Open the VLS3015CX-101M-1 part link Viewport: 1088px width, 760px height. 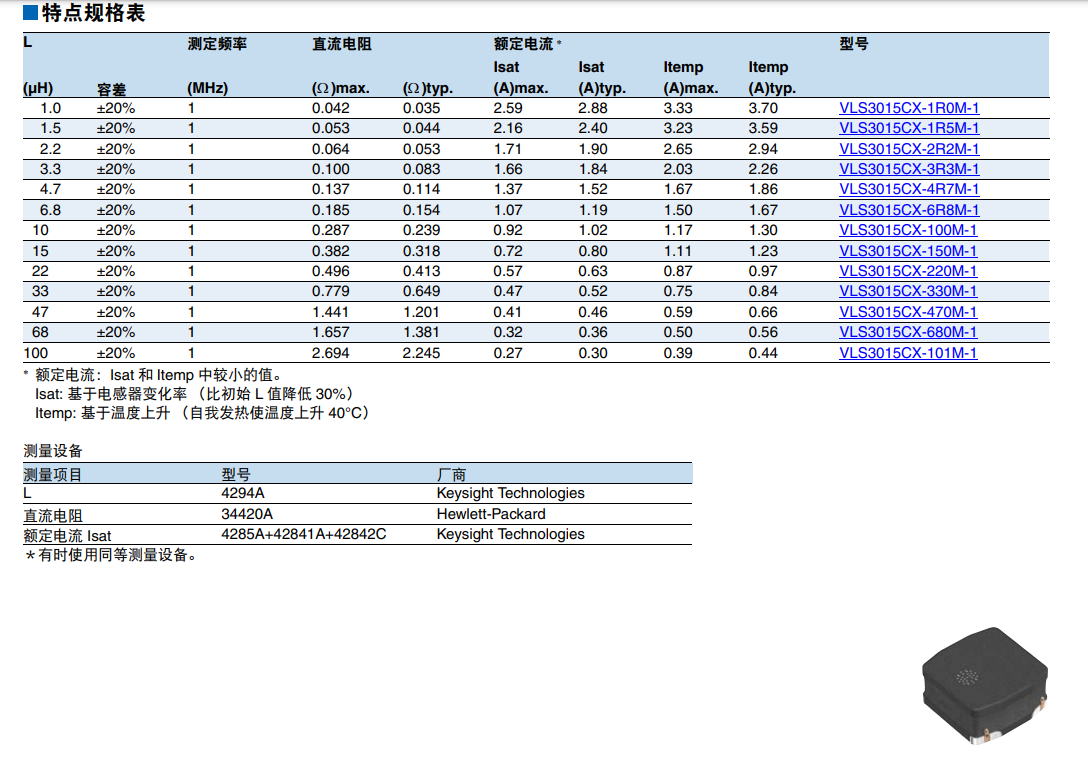pyautogui.click(x=908, y=353)
